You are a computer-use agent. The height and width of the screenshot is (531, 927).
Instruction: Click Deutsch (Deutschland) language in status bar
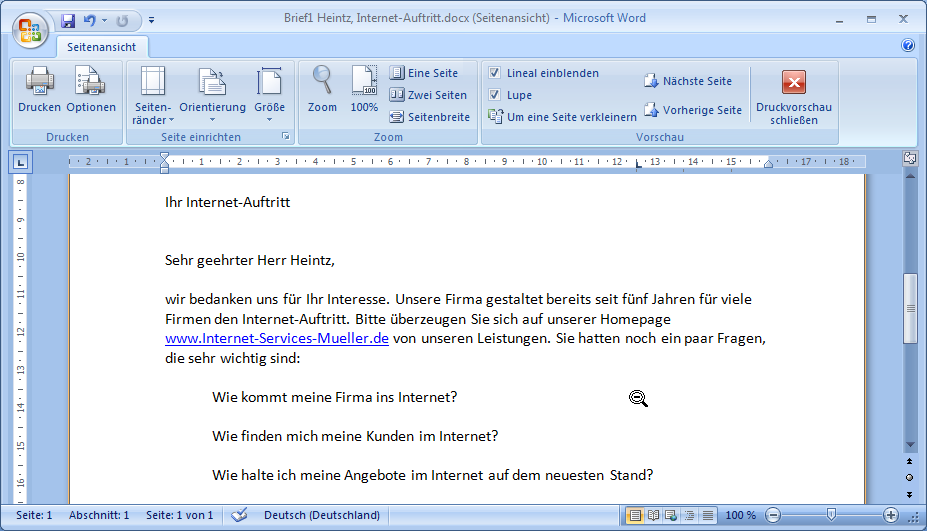click(321, 515)
